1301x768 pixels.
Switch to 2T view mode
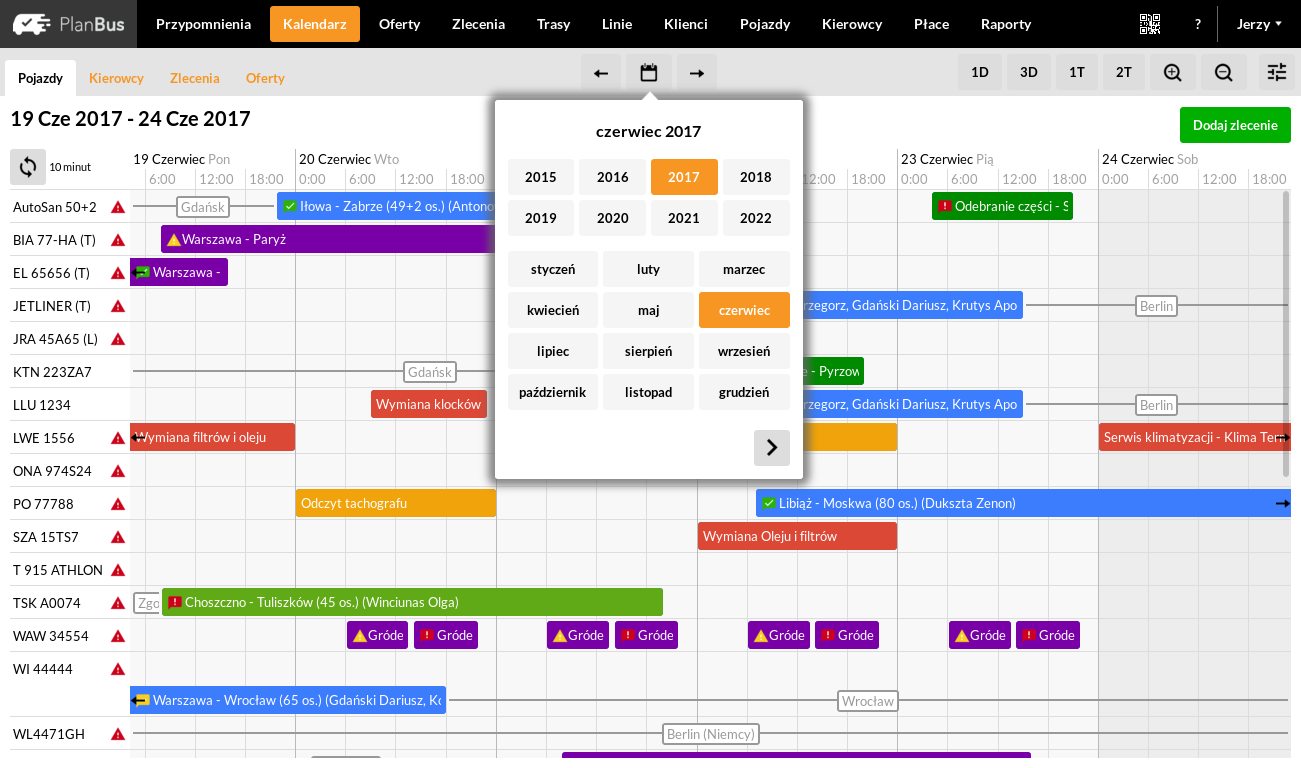[x=1124, y=71]
